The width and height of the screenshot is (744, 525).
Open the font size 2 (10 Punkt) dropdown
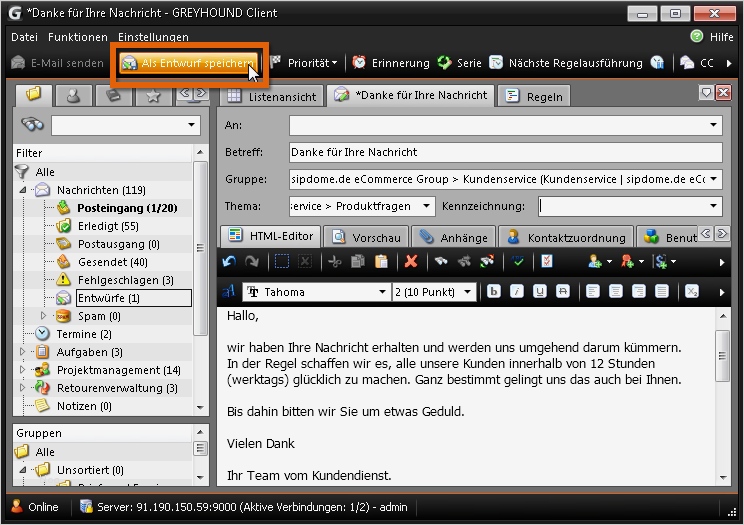coord(467,292)
